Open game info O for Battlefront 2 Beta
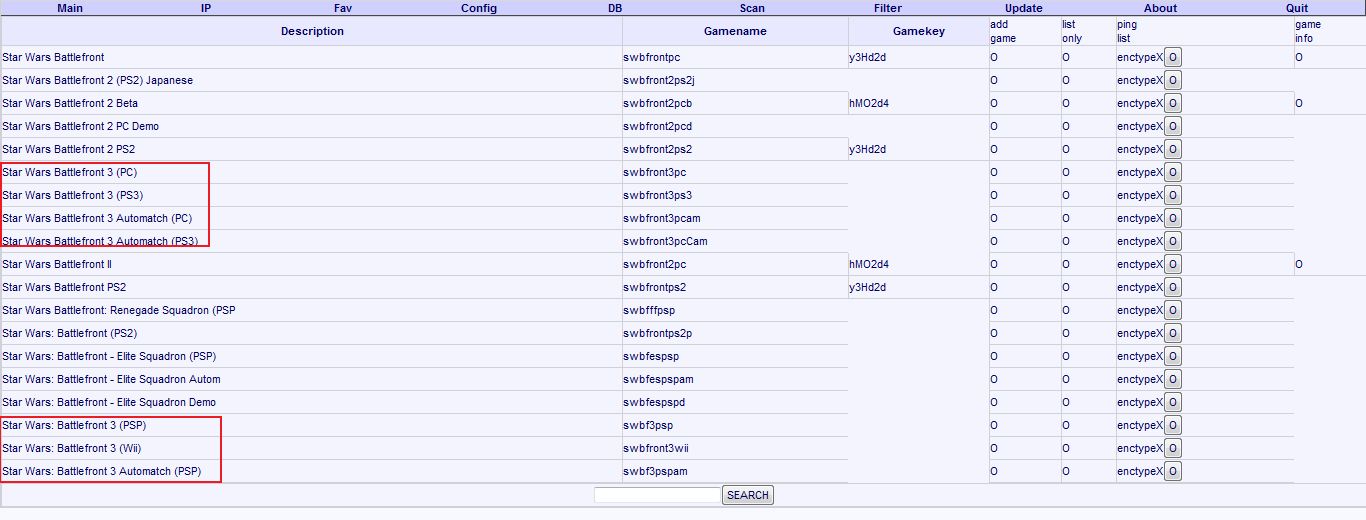Viewport: 1366px width, 520px height. [1299, 104]
